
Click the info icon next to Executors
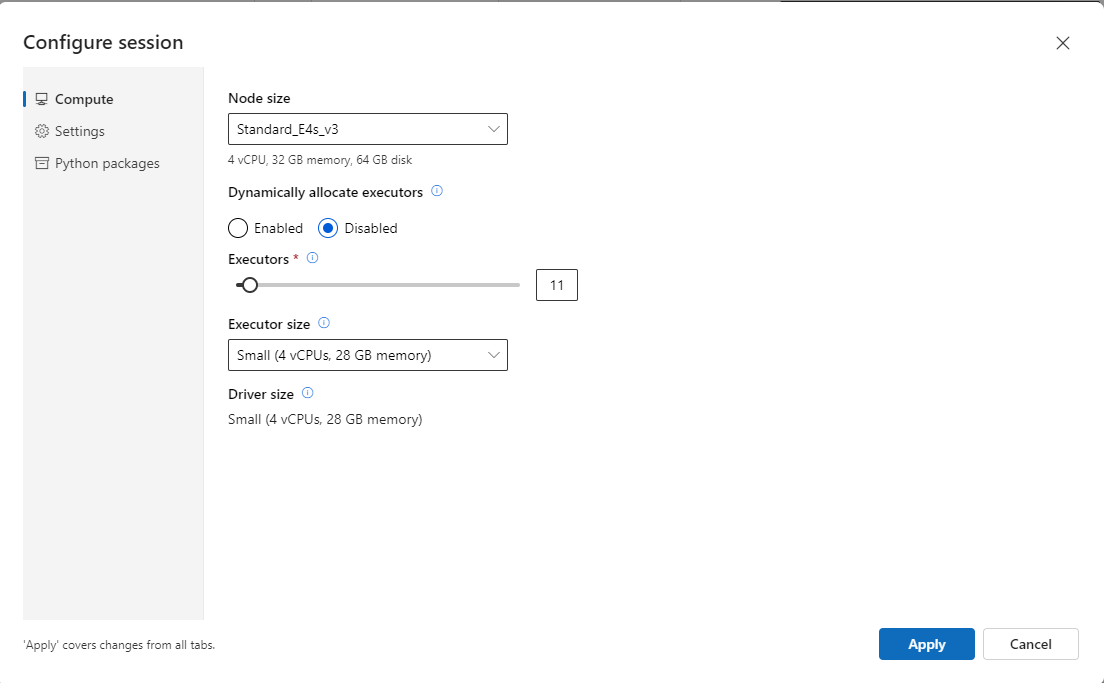pos(311,258)
